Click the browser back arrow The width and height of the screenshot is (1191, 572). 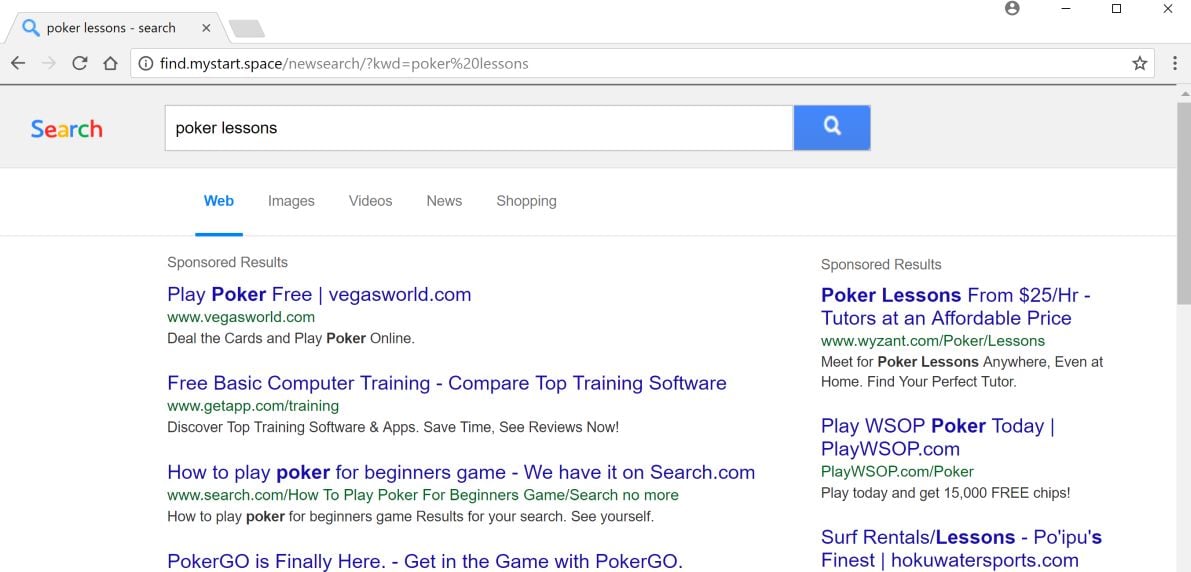click(18, 64)
